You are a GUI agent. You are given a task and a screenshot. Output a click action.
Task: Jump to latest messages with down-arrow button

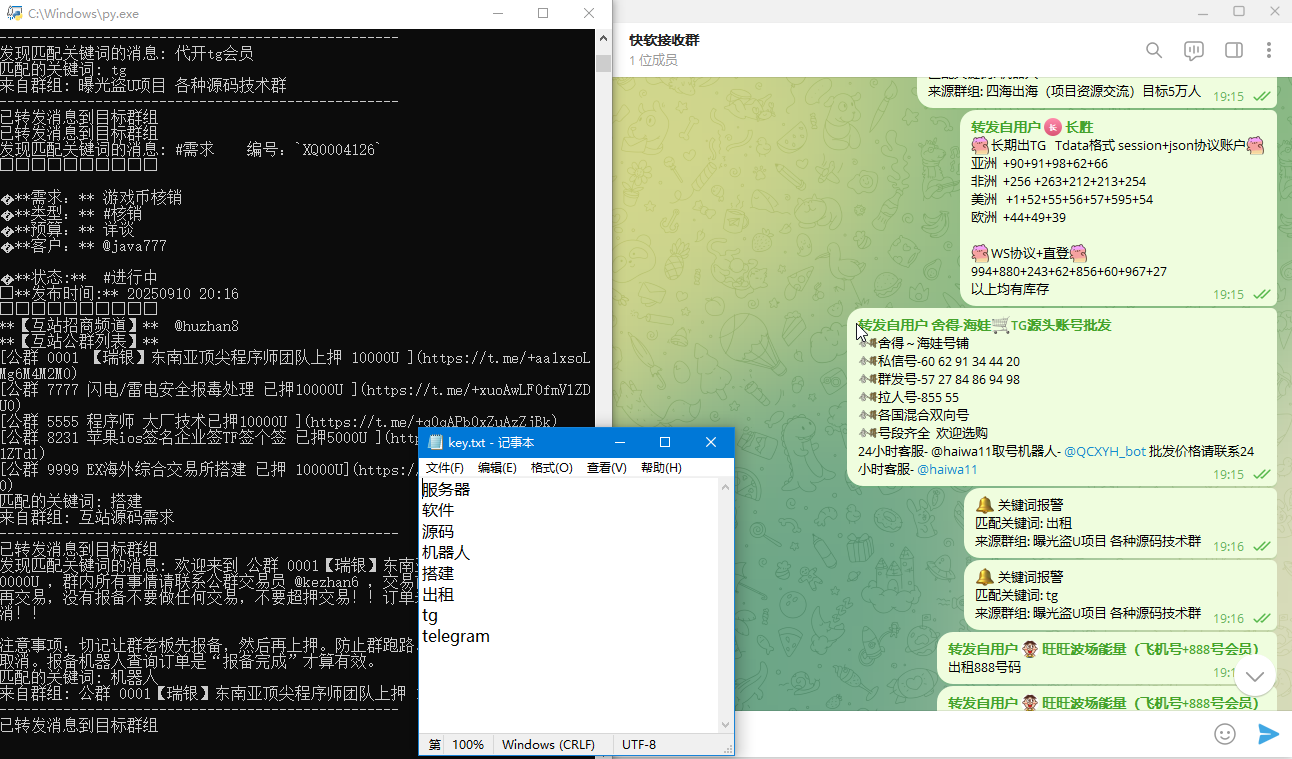pos(1254,676)
